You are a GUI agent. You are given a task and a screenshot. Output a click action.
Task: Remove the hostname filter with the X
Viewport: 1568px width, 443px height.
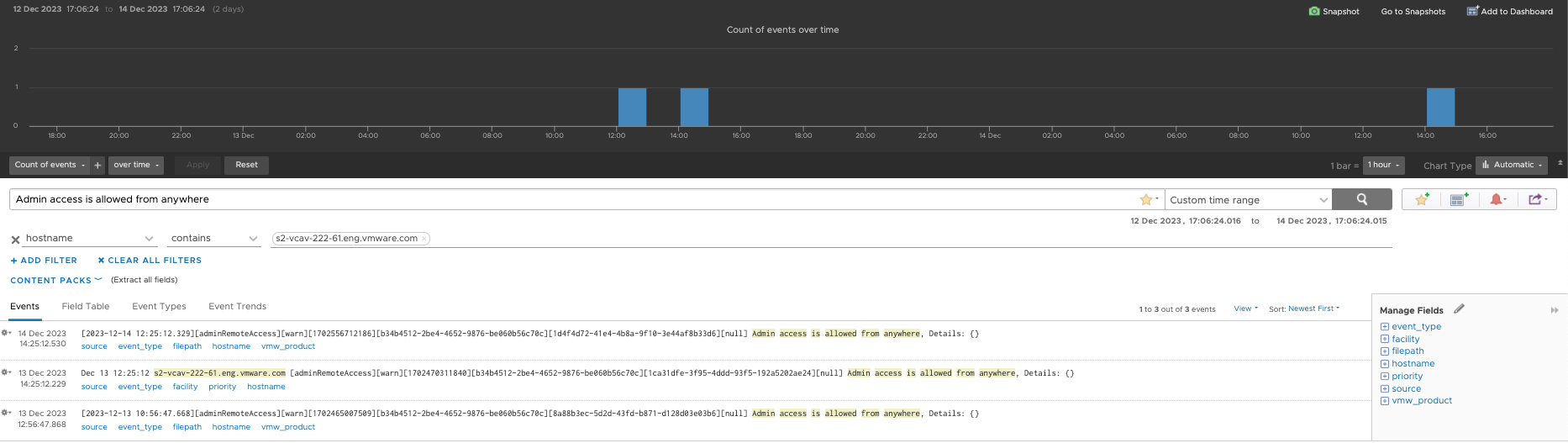[x=15, y=240]
